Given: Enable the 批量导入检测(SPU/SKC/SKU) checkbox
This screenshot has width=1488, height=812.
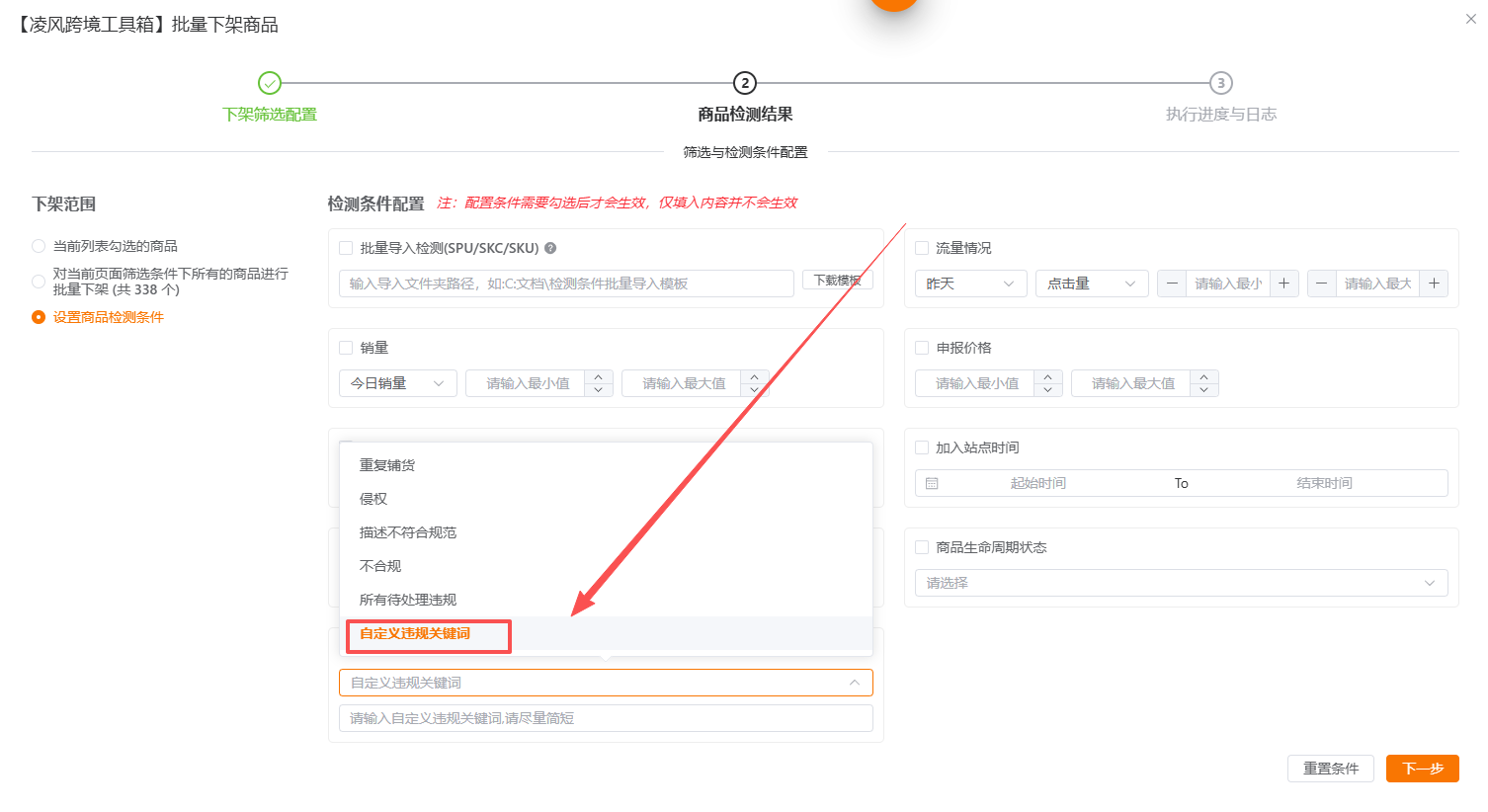Looking at the screenshot, I should [346, 248].
